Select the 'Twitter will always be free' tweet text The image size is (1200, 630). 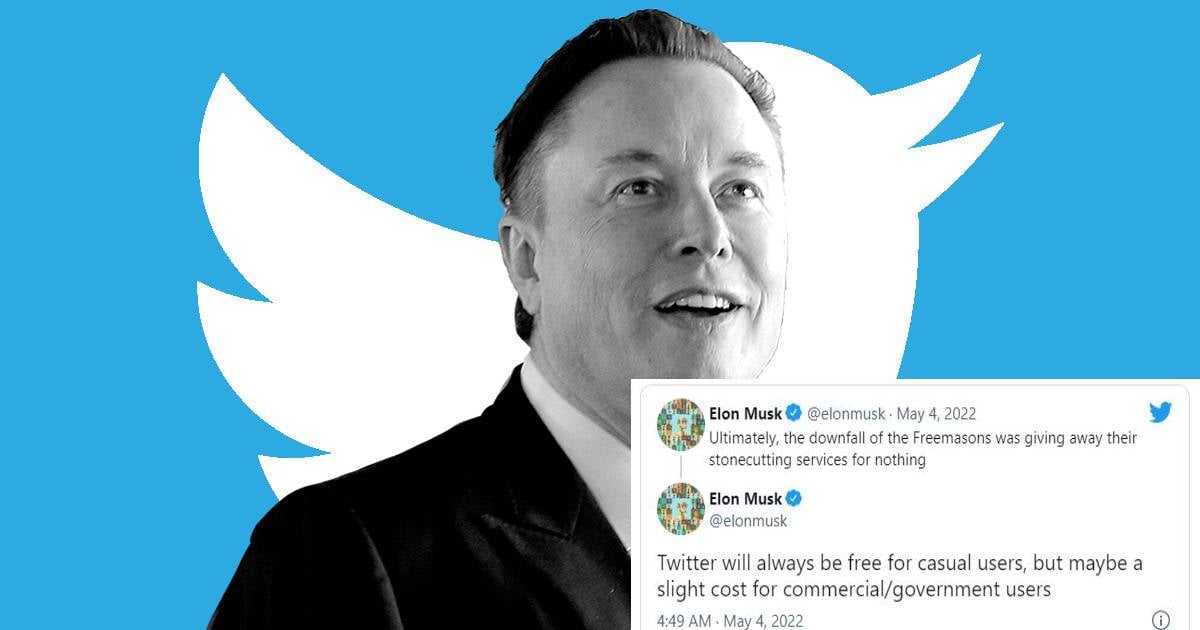click(x=899, y=576)
